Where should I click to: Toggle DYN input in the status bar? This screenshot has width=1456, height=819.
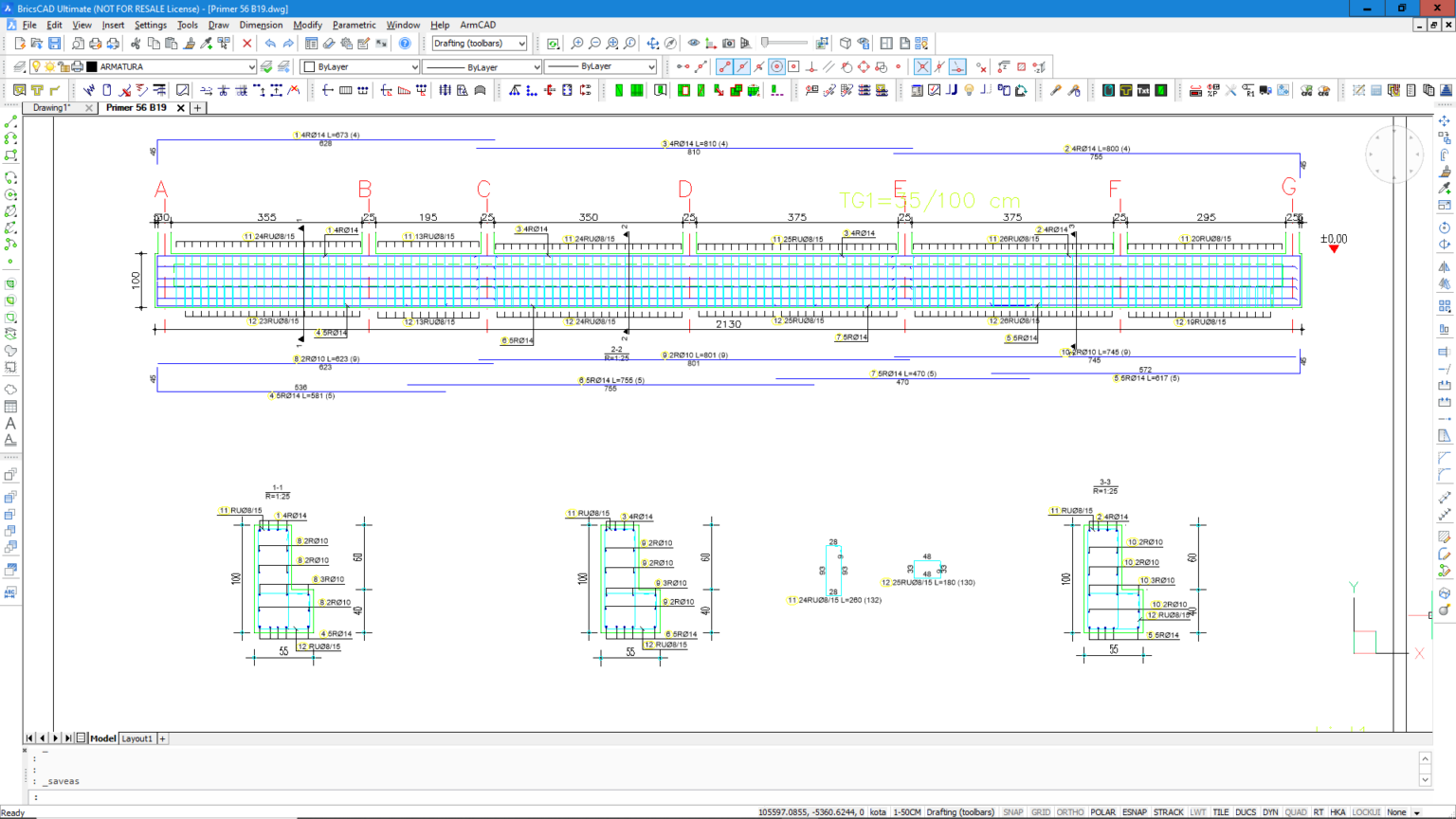pyautogui.click(x=1270, y=812)
